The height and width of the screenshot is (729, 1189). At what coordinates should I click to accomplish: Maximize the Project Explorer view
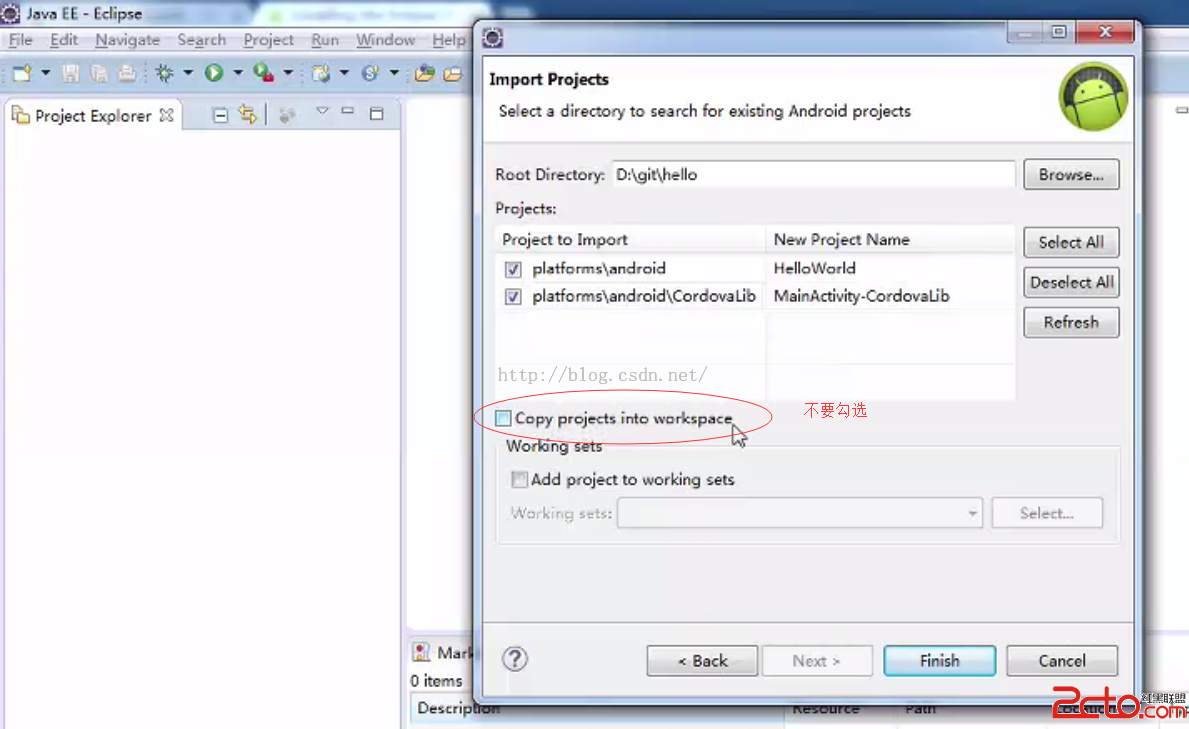point(376,115)
